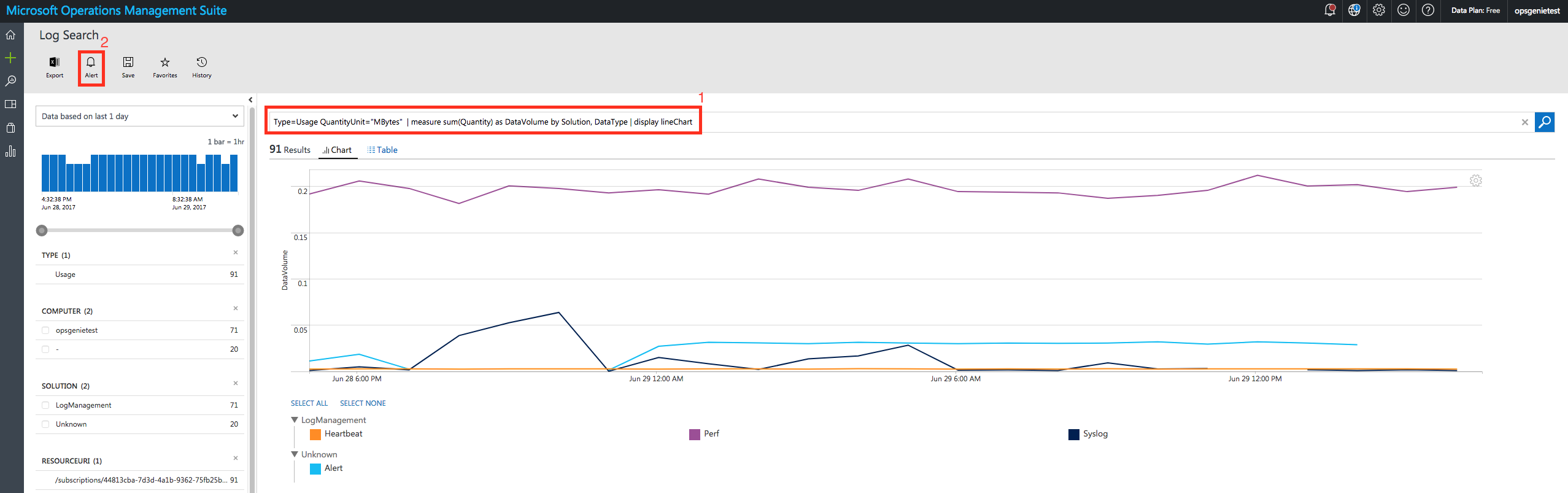Run query with blue search button
Image resolution: width=1568 pixels, height=493 pixels.
(x=1545, y=122)
